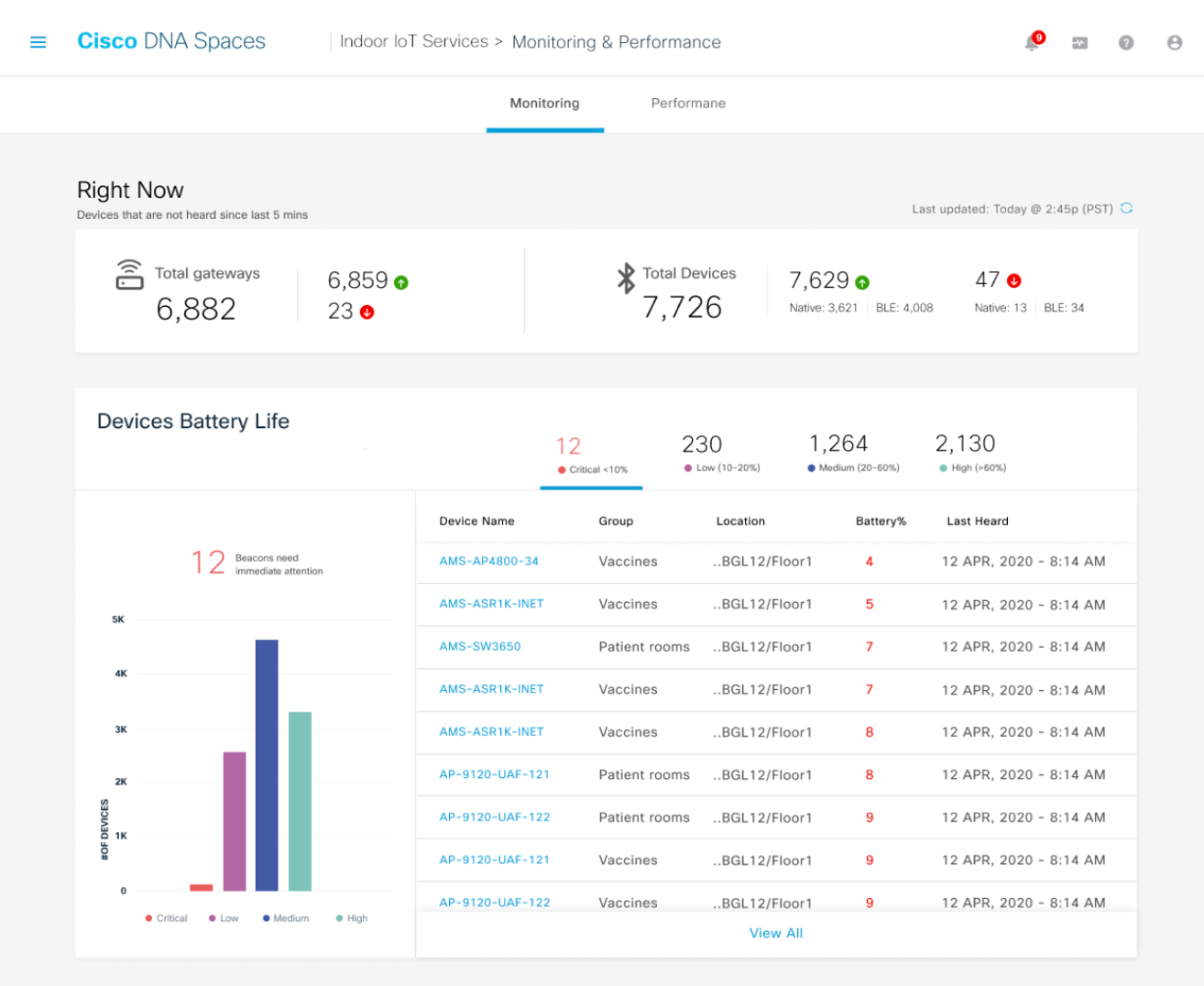Click the total gateways router icon

(x=129, y=275)
